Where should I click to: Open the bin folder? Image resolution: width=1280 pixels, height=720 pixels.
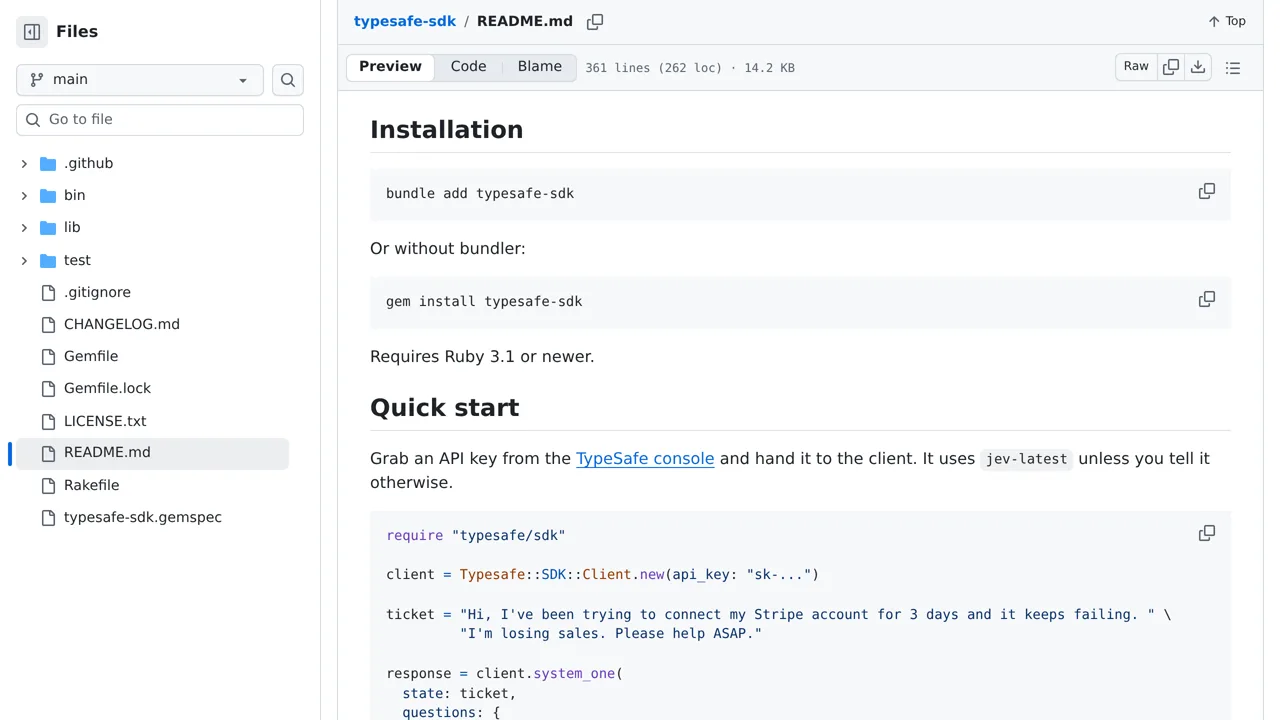[x=74, y=195]
